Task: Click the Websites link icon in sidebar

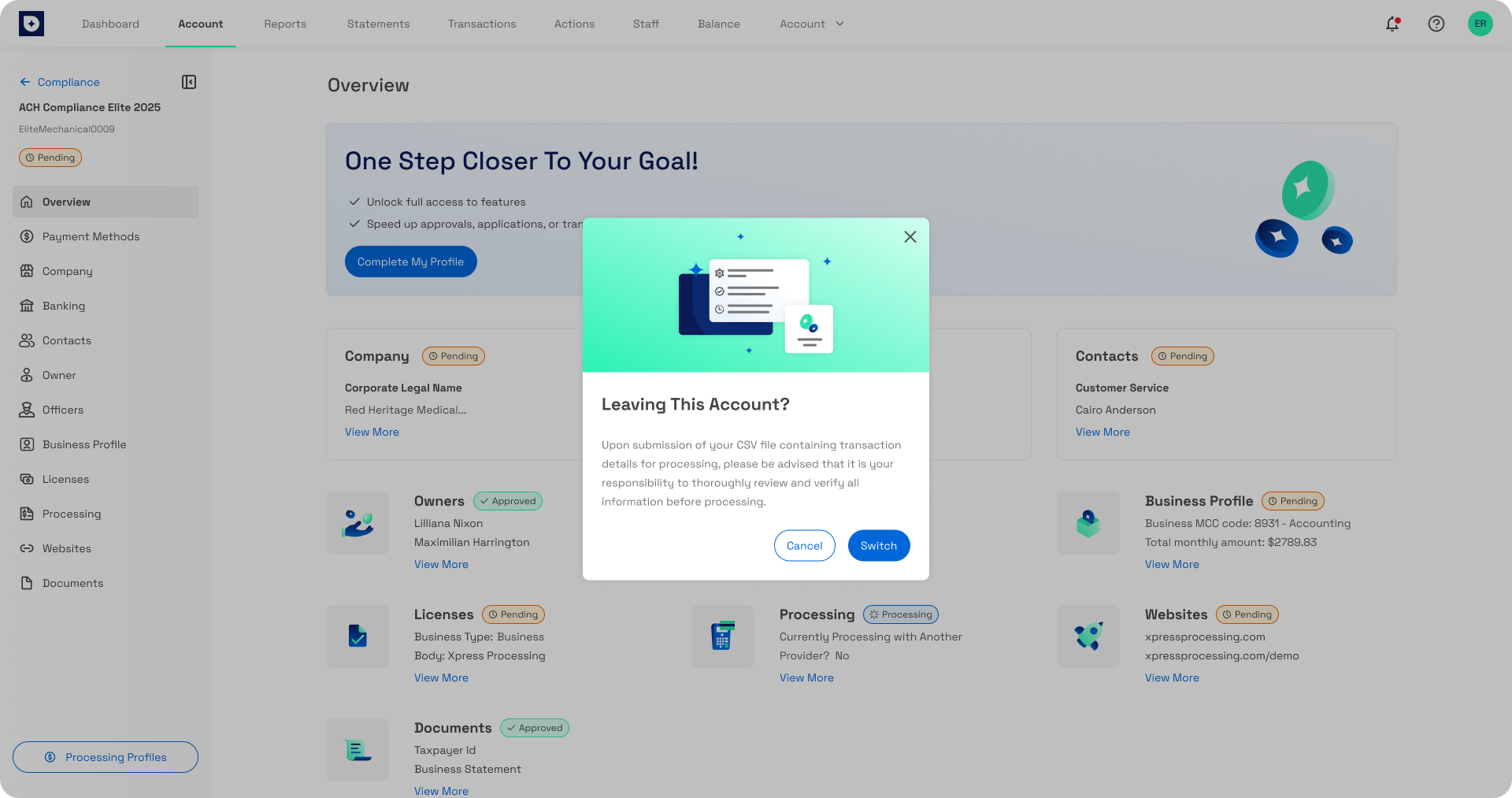Action: tap(26, 548)
